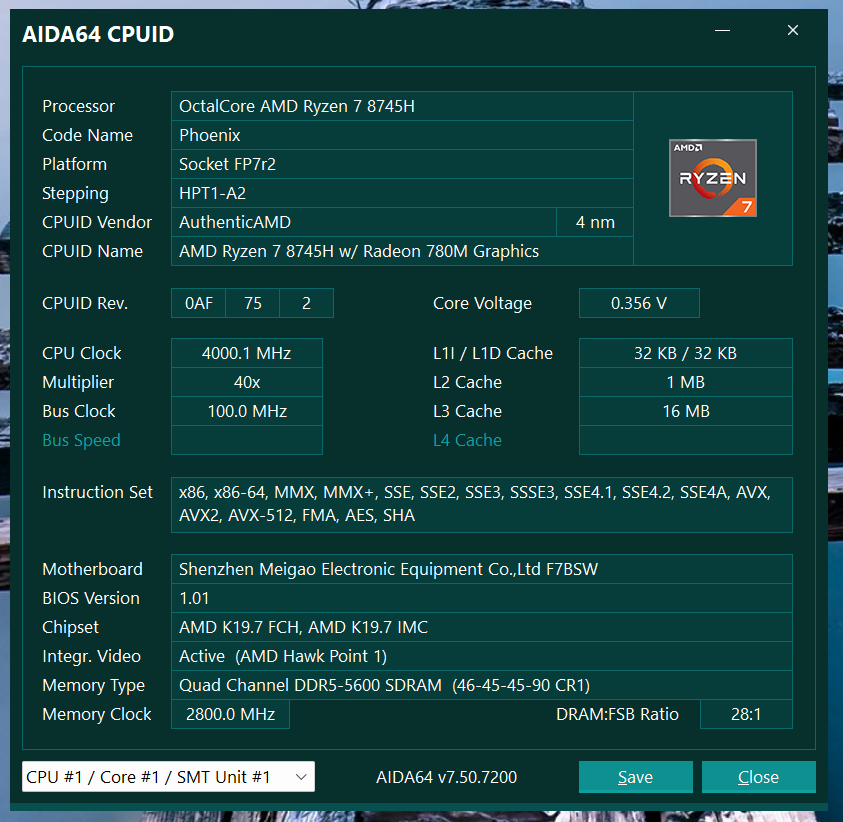Click the CPUID Rev. 0AF cell
Image resolution: width=843 pixels, height=822 pixels.
(x=198, y=303)
